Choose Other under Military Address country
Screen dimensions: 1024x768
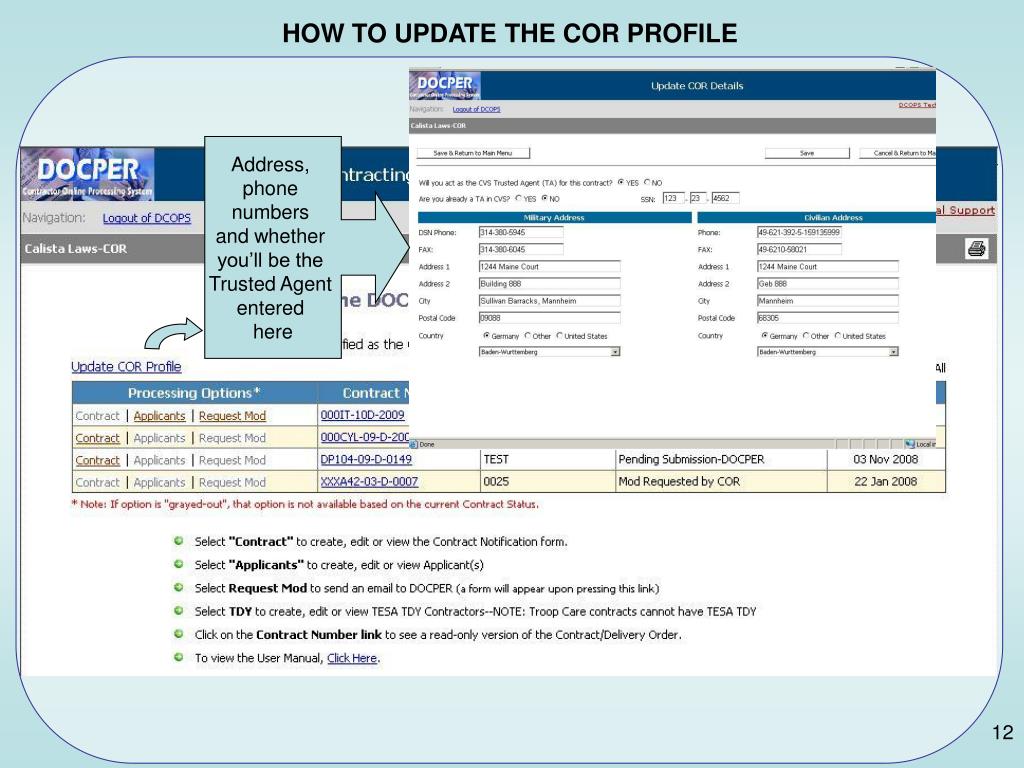click(528, 336)
